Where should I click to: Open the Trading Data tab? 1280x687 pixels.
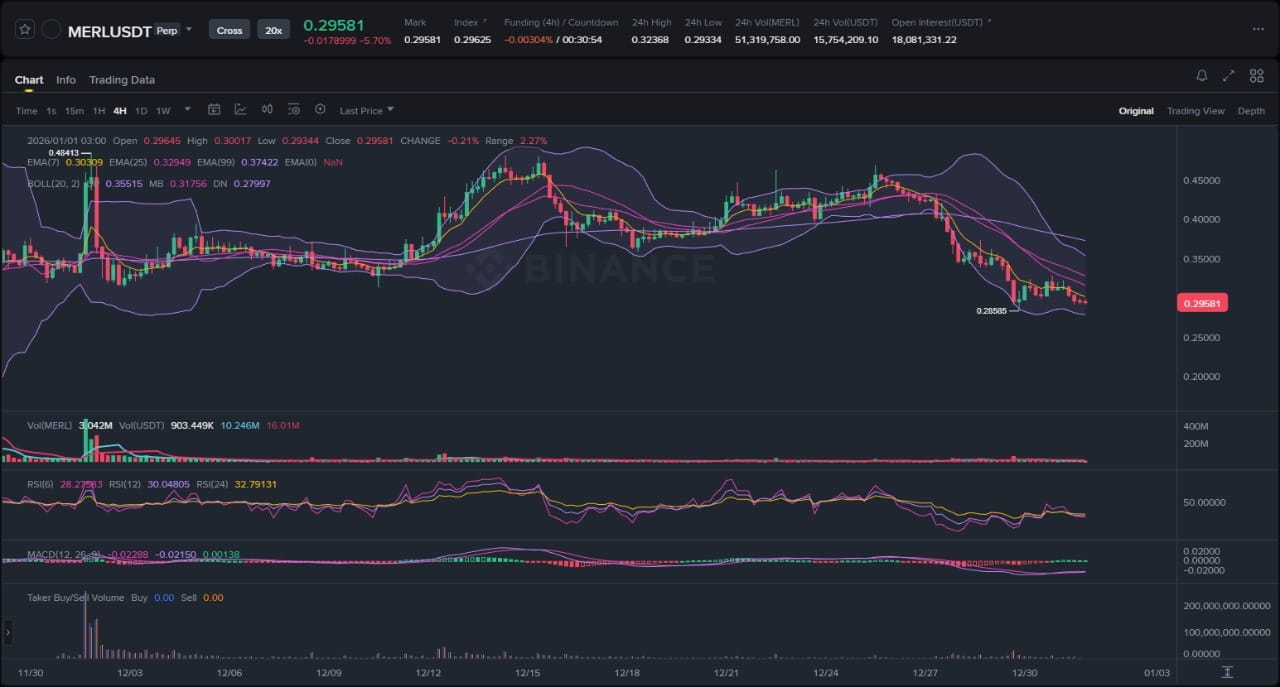(122, 80)
